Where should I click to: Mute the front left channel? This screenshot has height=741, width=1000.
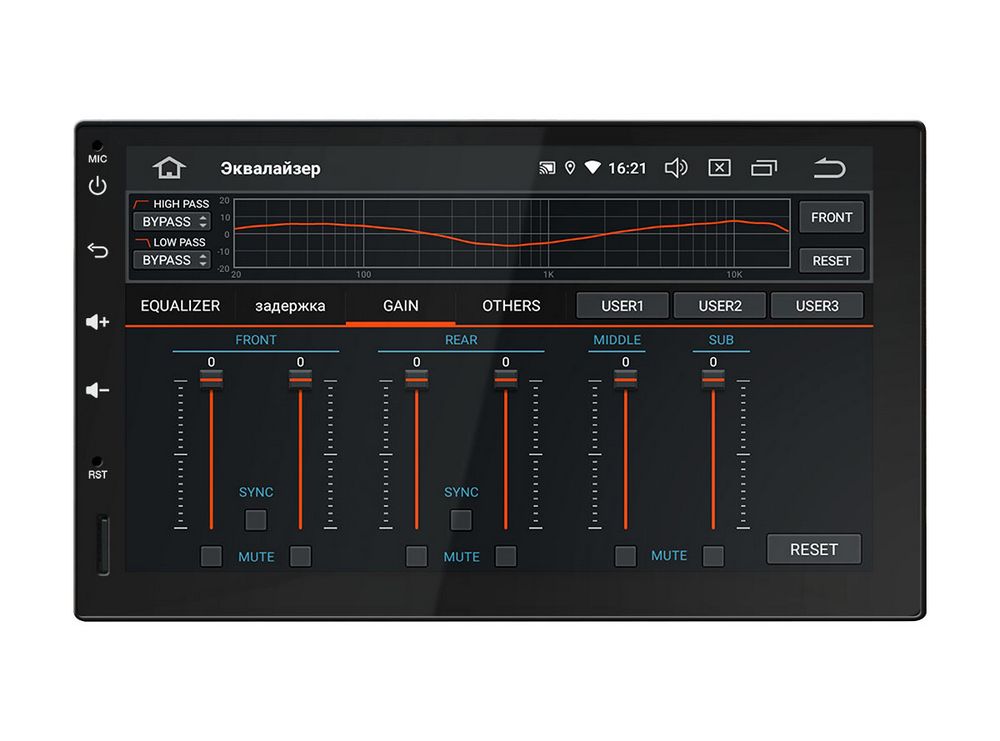[x=211, y=556]
